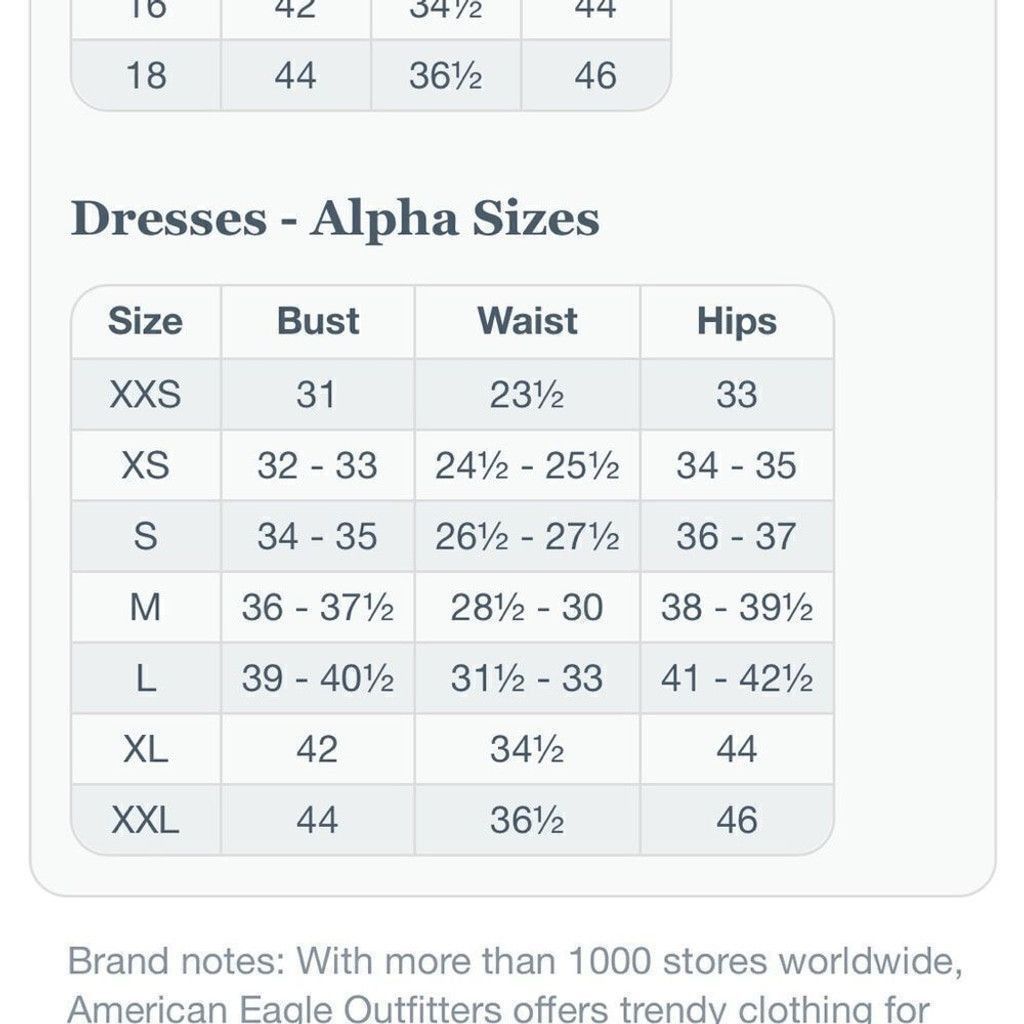Viewport: 1024px width, 1024px height.
Task: Click the XL hips value 44
Action: [737, 749]
